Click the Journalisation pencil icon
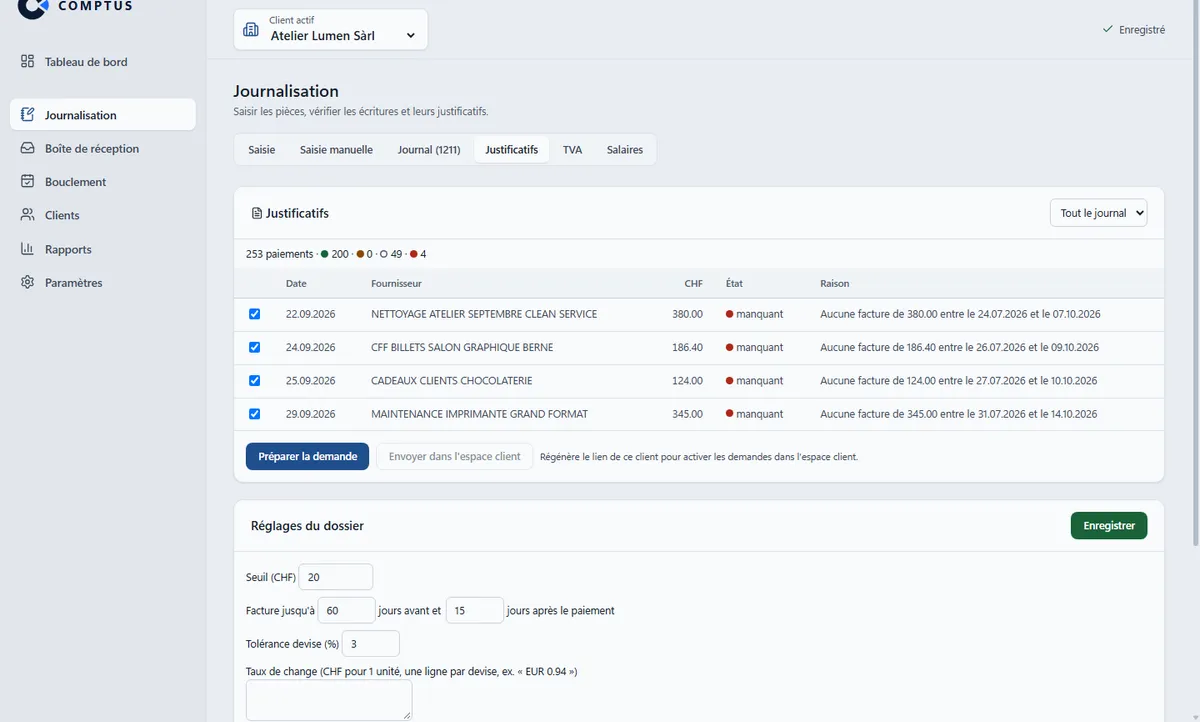 28,115
